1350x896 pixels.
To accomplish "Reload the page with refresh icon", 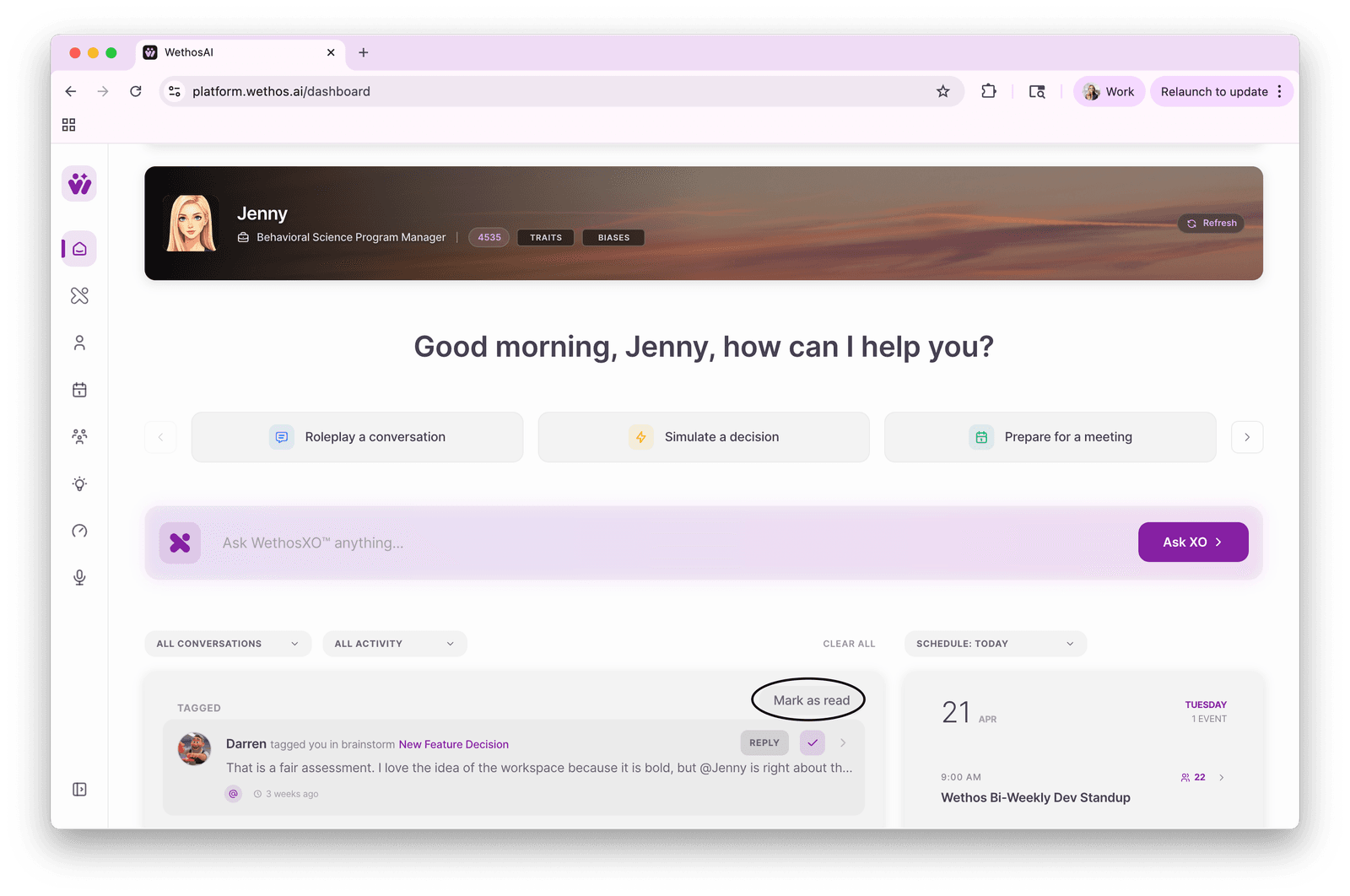I will [135, 91].
